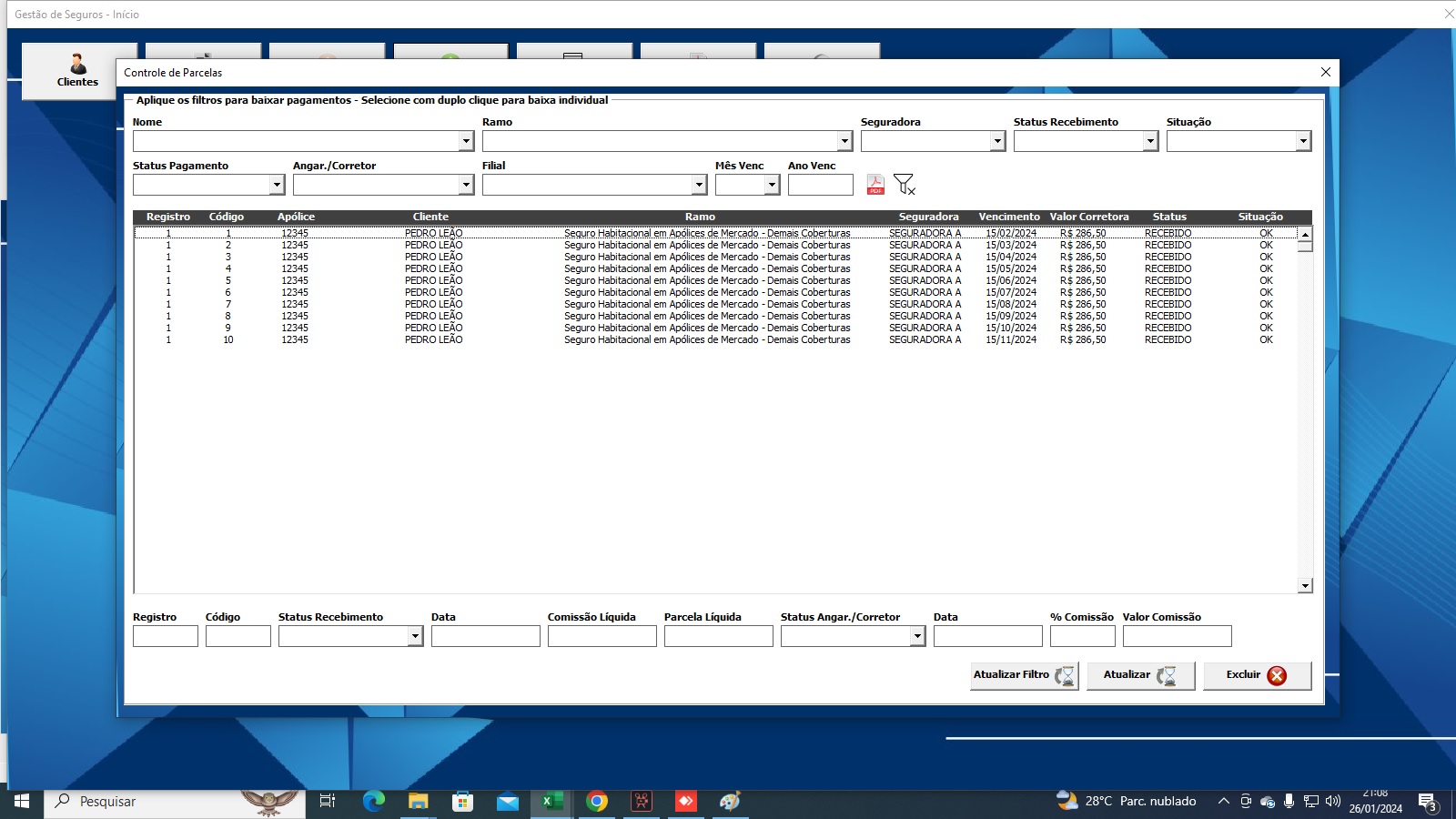This screenshot has height=819, width=1456.
Task: Open the Mail app from the taskbar
Action: (x=507, y=801)
